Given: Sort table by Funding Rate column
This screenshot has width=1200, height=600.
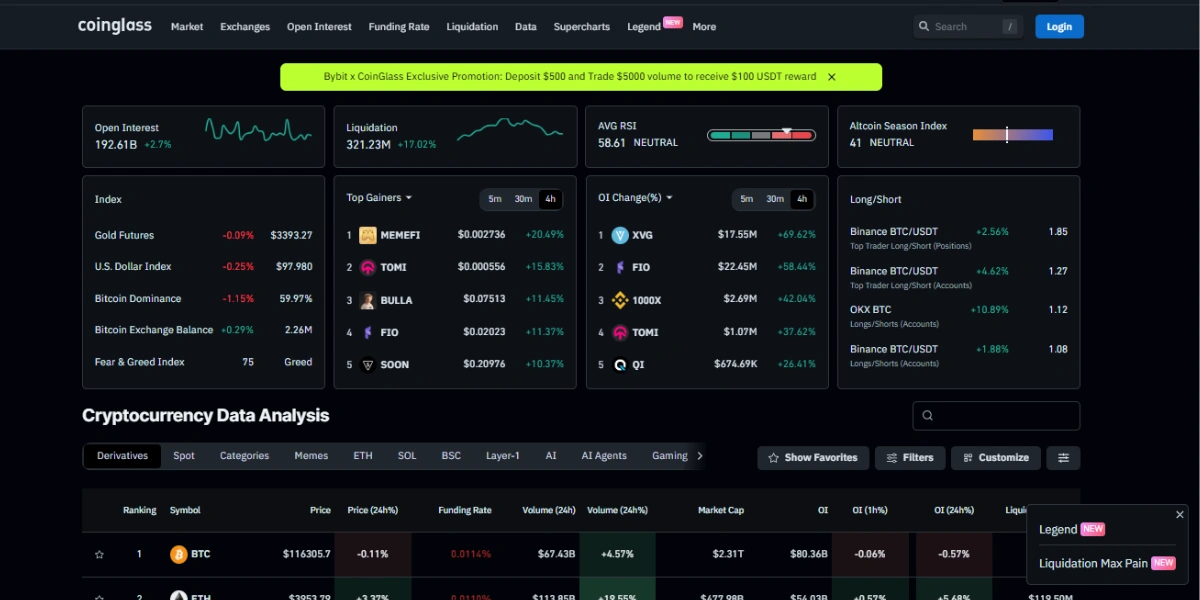Looking at the screenshot, I should [465, 510].
